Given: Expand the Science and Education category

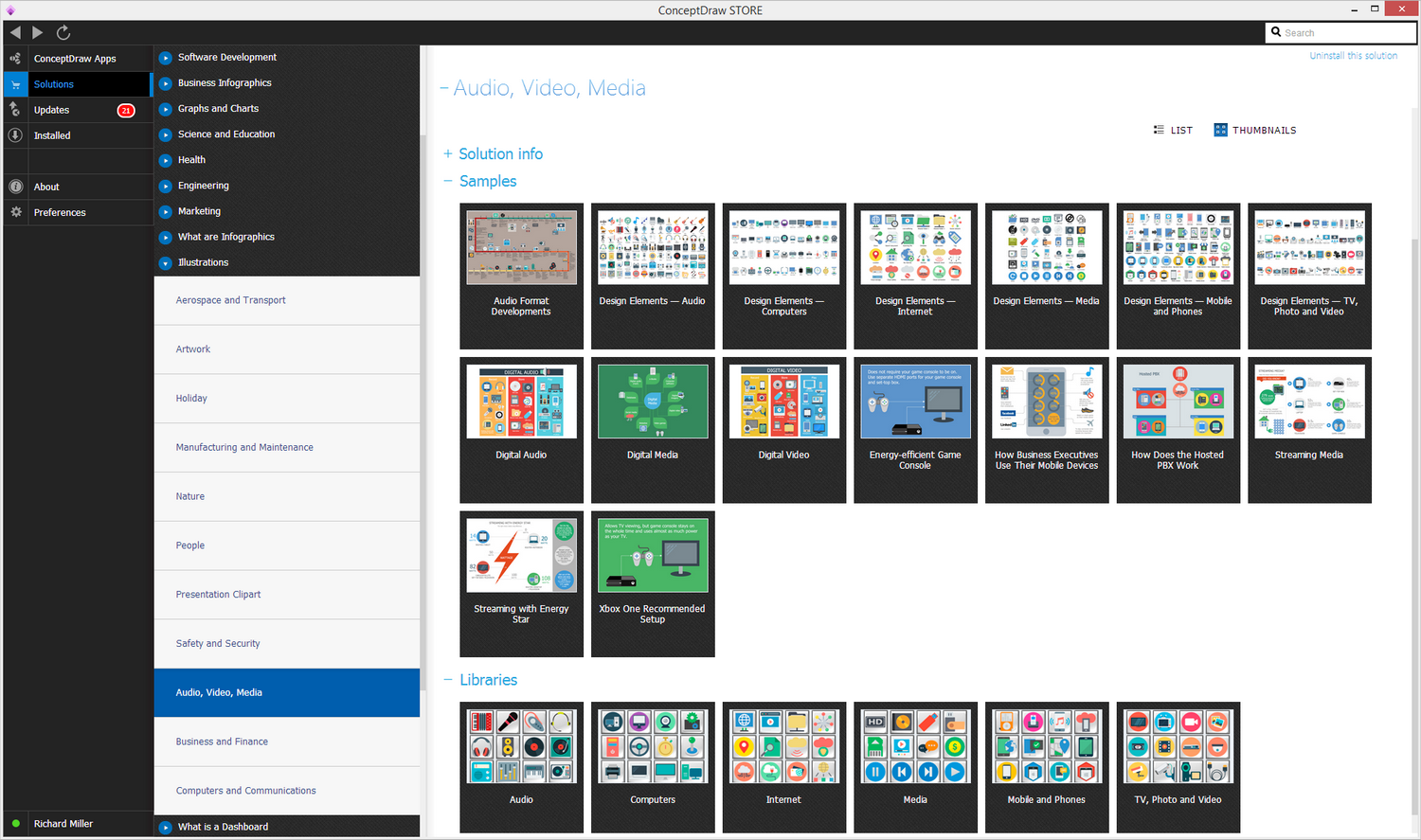Looking at the screenshot, I should coord(165,134).
